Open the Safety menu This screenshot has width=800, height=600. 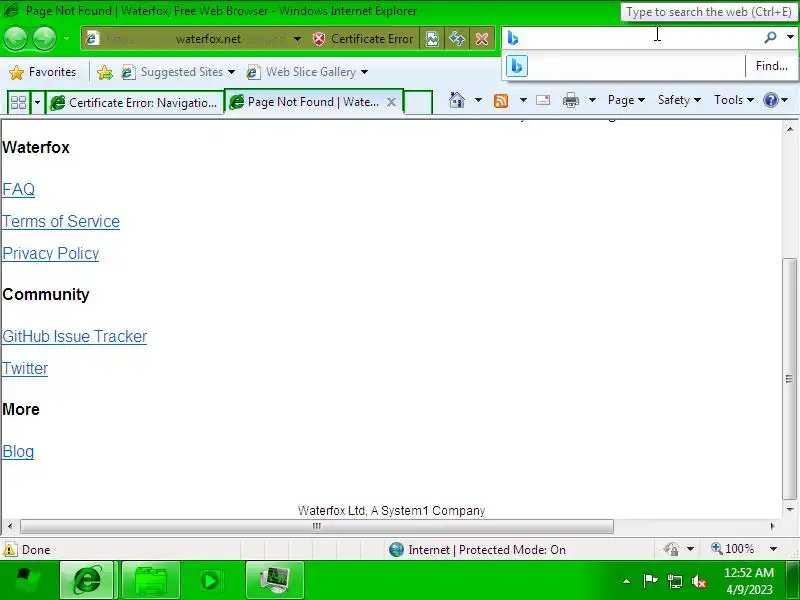[x=679, y=100]
